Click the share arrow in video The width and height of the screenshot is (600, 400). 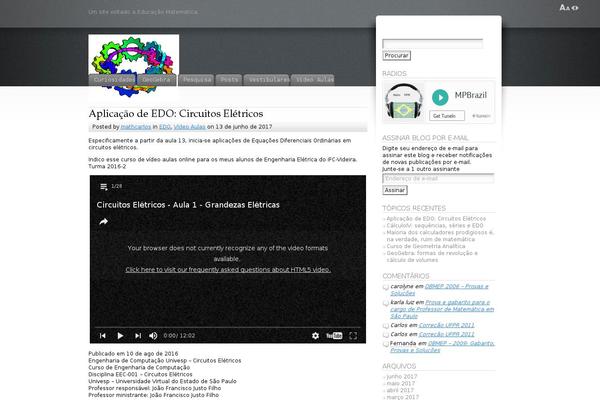tap(103, 222)
